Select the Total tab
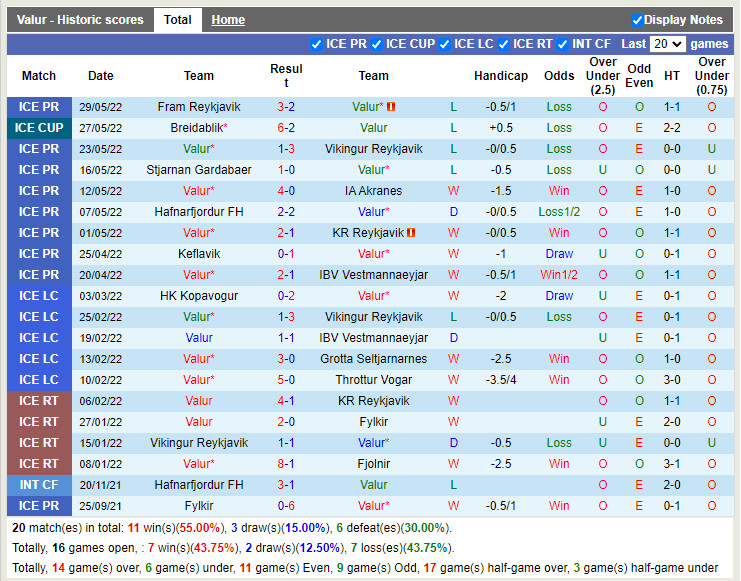This screenshot has height=581, width=741. pyautogui.click(x=178, y=20)
